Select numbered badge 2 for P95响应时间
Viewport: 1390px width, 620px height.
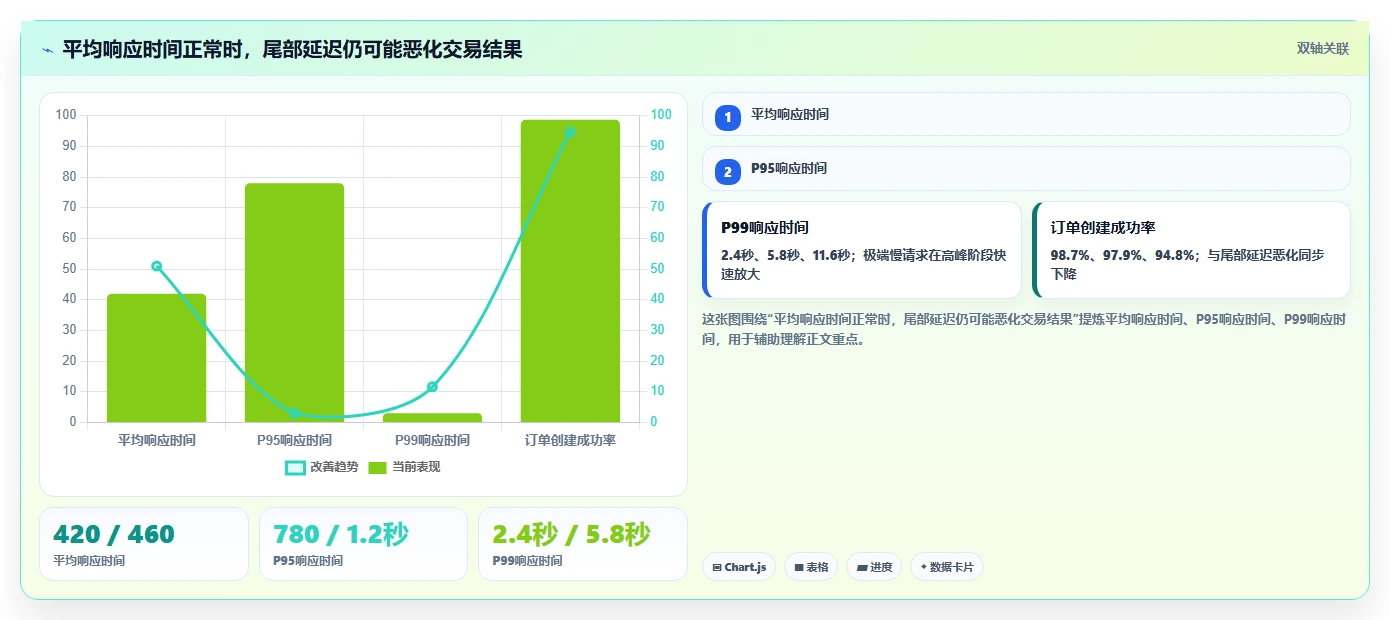pyautogui.click(x=728, y=172)
